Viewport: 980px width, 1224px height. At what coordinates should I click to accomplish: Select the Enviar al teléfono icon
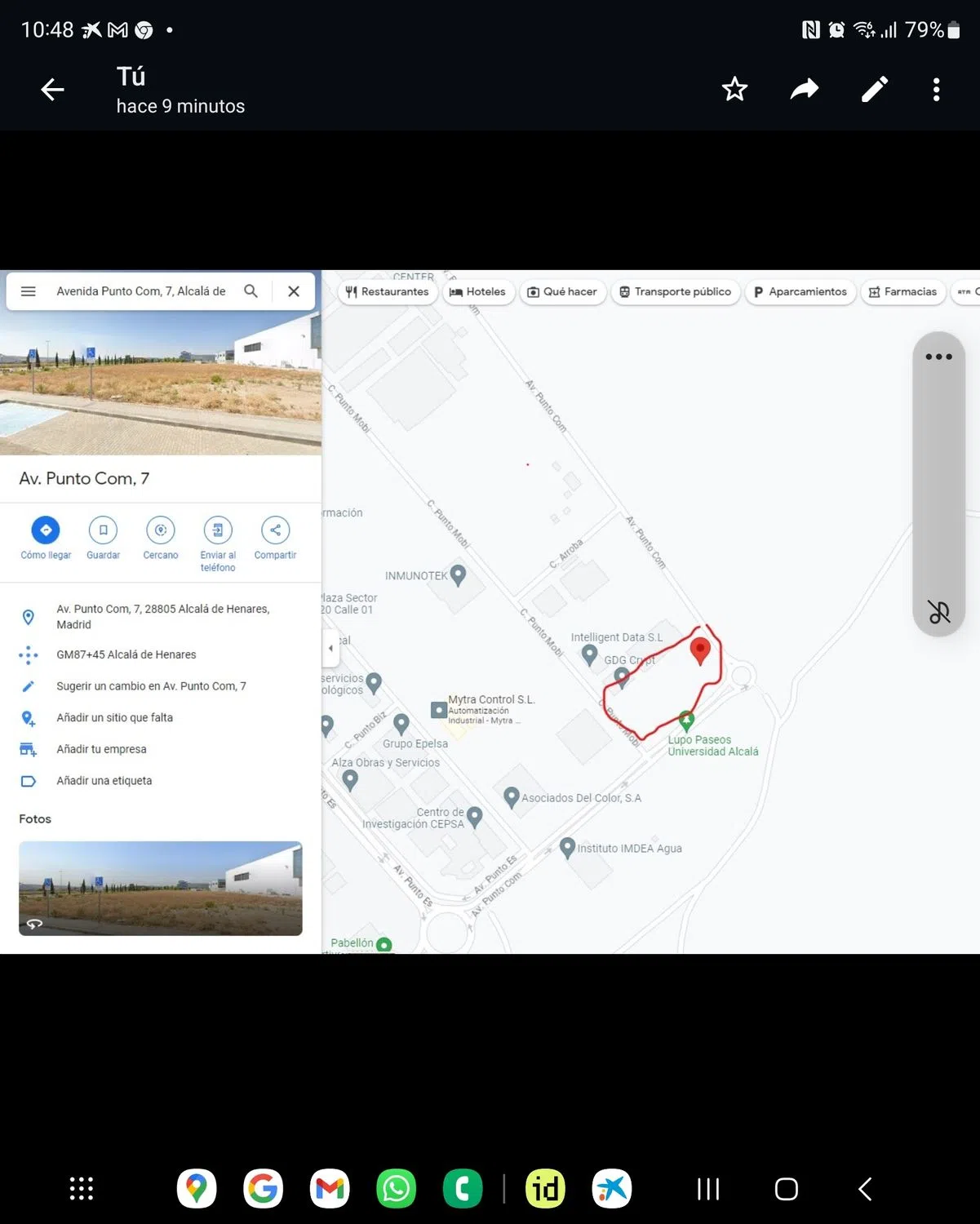coord(218,530)
